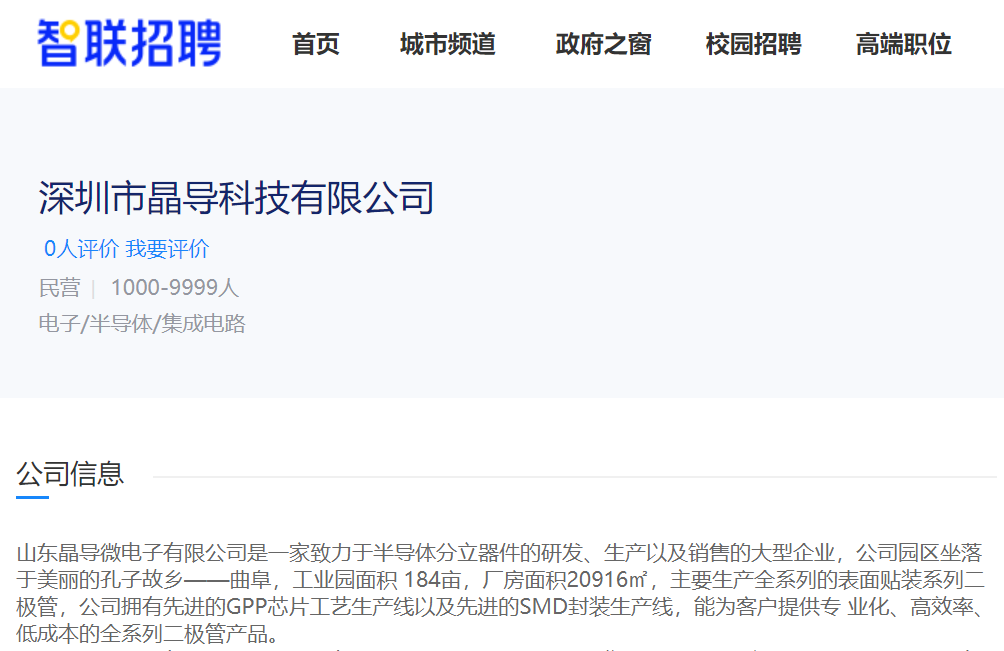
Task: Click the paragraph starting 山东晶导微电子有限公司
Action: click(501, 593)
